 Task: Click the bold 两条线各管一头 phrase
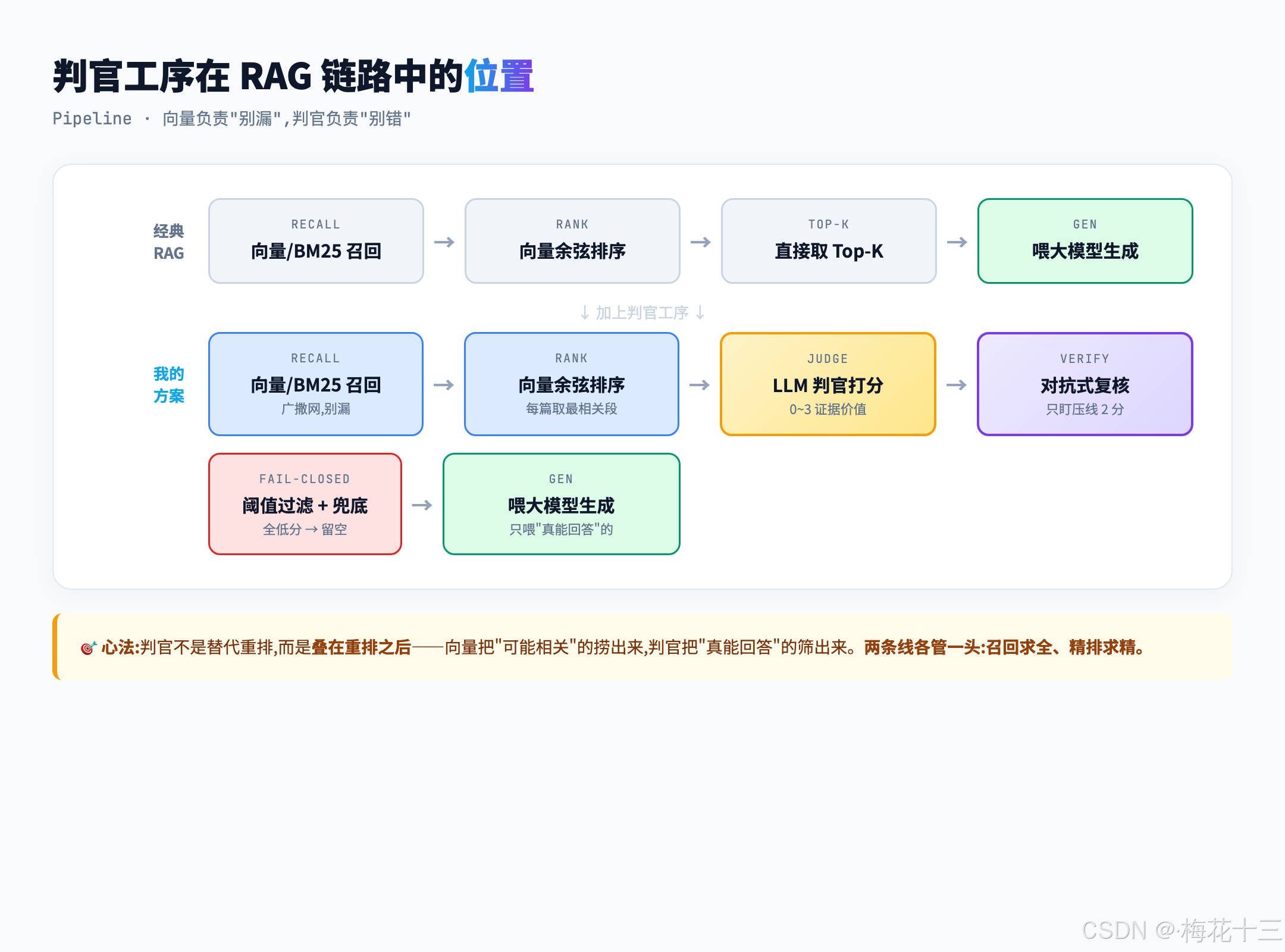922,647
